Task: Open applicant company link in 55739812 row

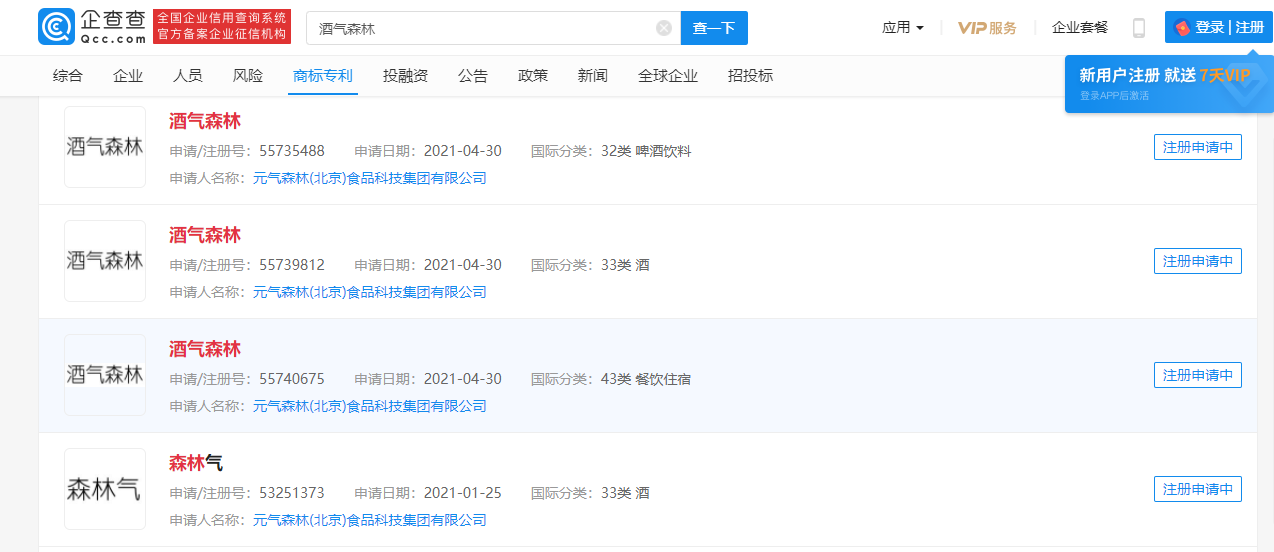Action: (370, 292)
